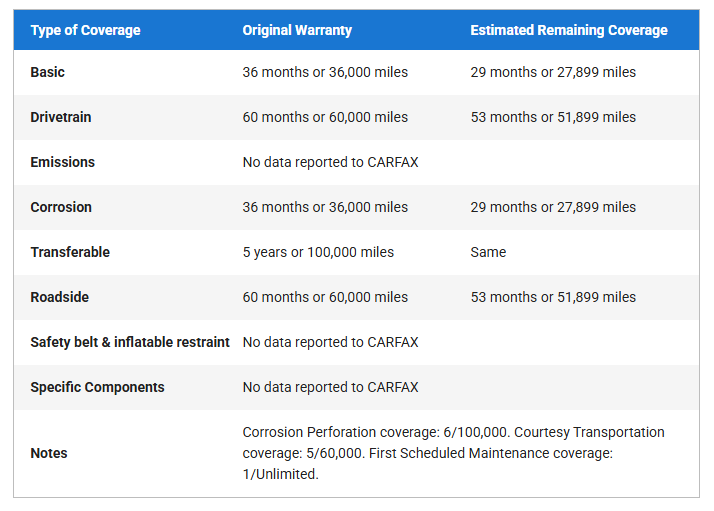This screenshot has width=714, height=511.
Task: Click the Original Warranty column header
Action: point(297,30)
